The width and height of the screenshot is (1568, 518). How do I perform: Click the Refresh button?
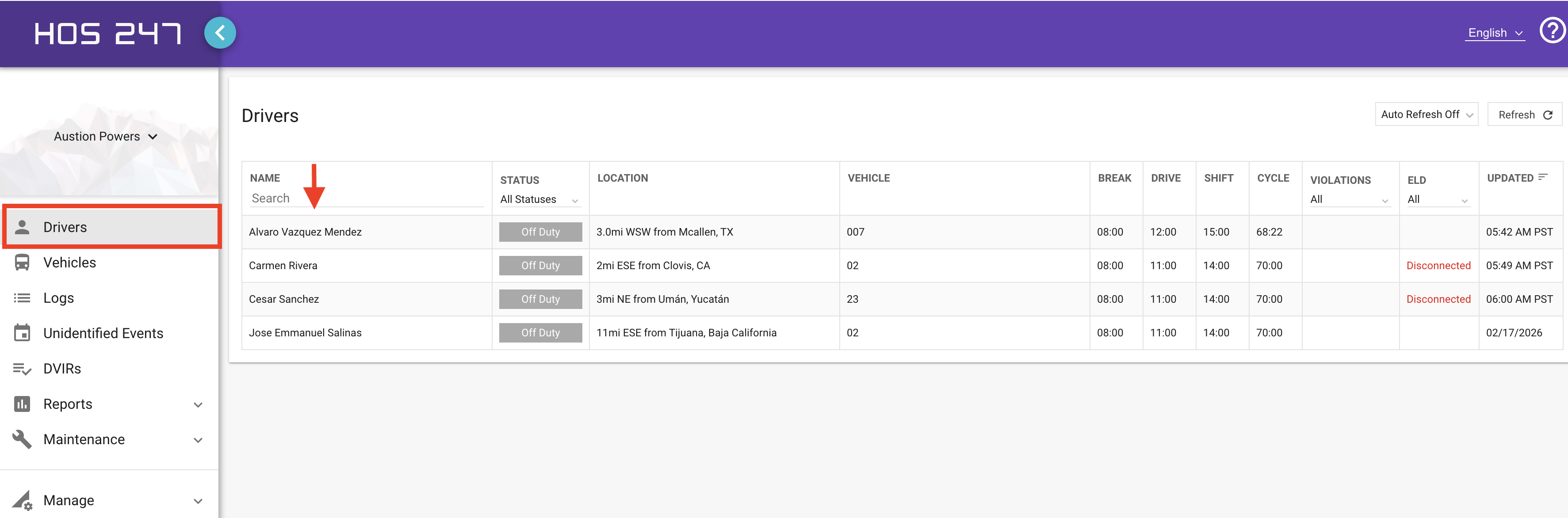1525,114
